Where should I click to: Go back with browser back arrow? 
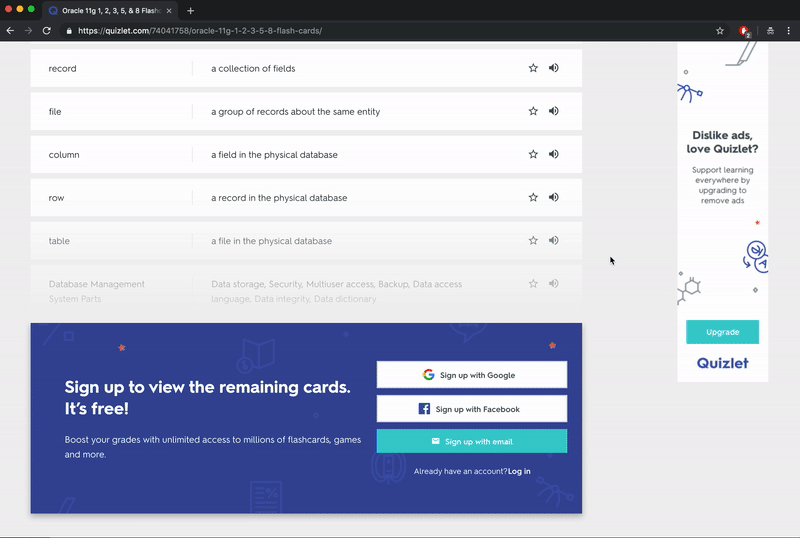(10, 31)
